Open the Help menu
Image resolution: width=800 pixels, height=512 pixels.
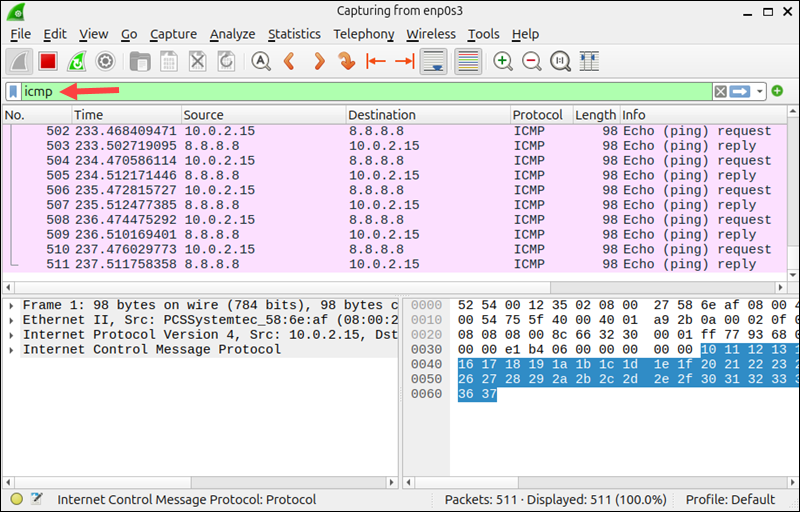click(x=526, y=34)
